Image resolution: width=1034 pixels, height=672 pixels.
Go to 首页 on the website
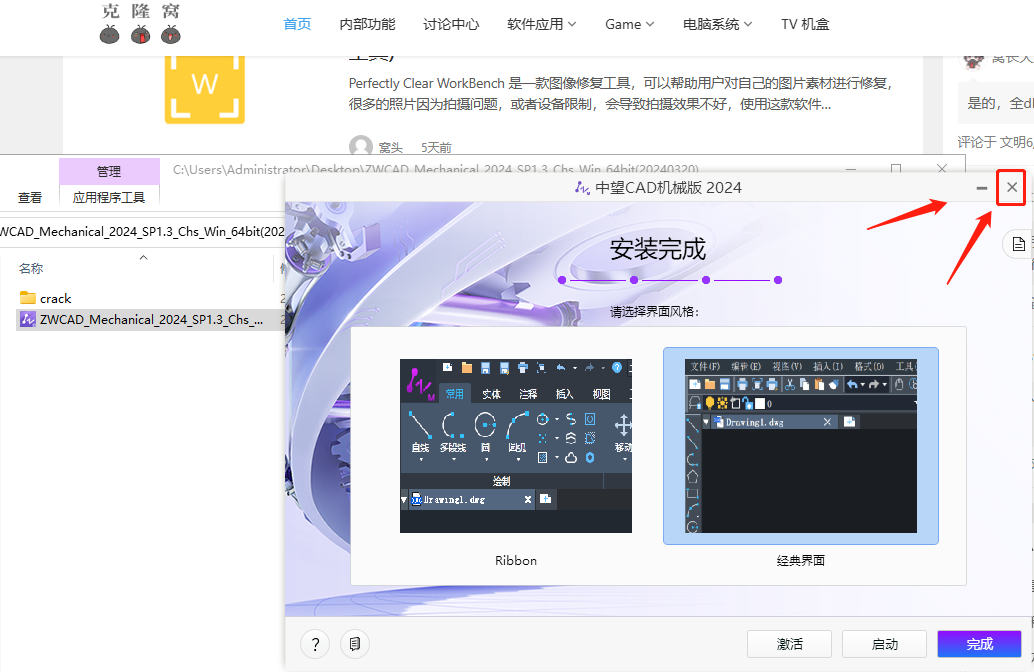[297, 24]
